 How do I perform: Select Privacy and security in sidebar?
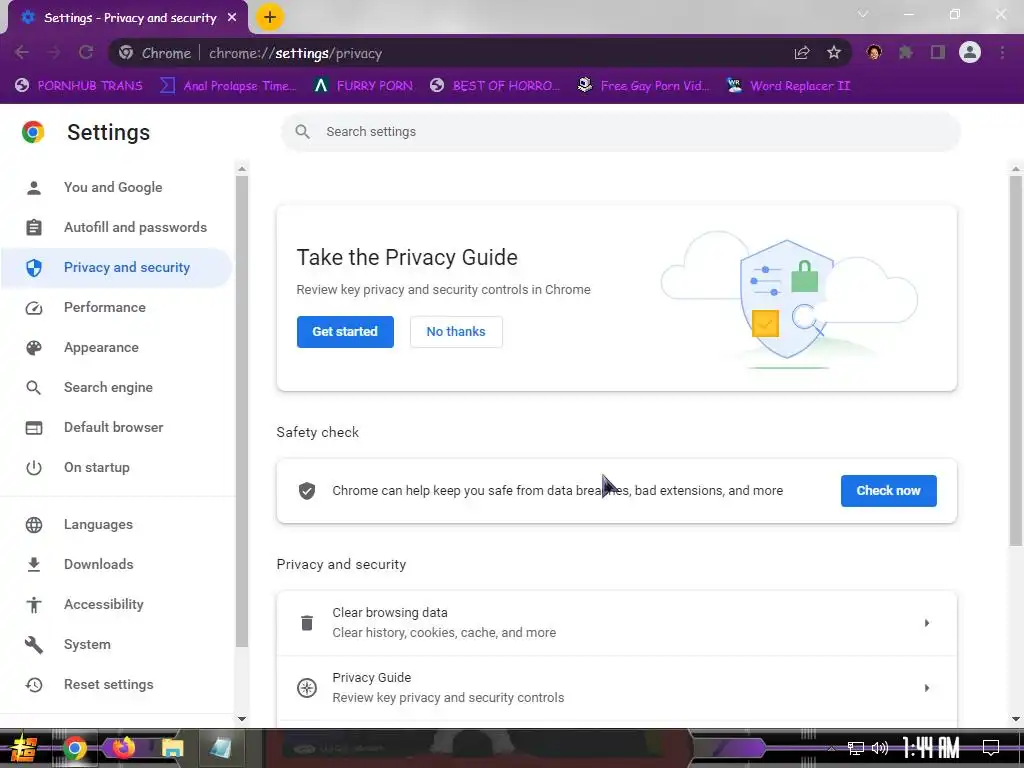(116, 268)
